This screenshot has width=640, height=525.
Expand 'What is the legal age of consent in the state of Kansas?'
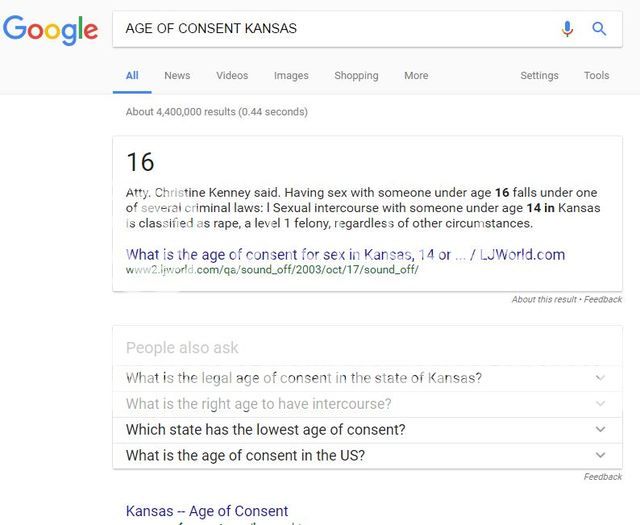(x=367, y=378)
